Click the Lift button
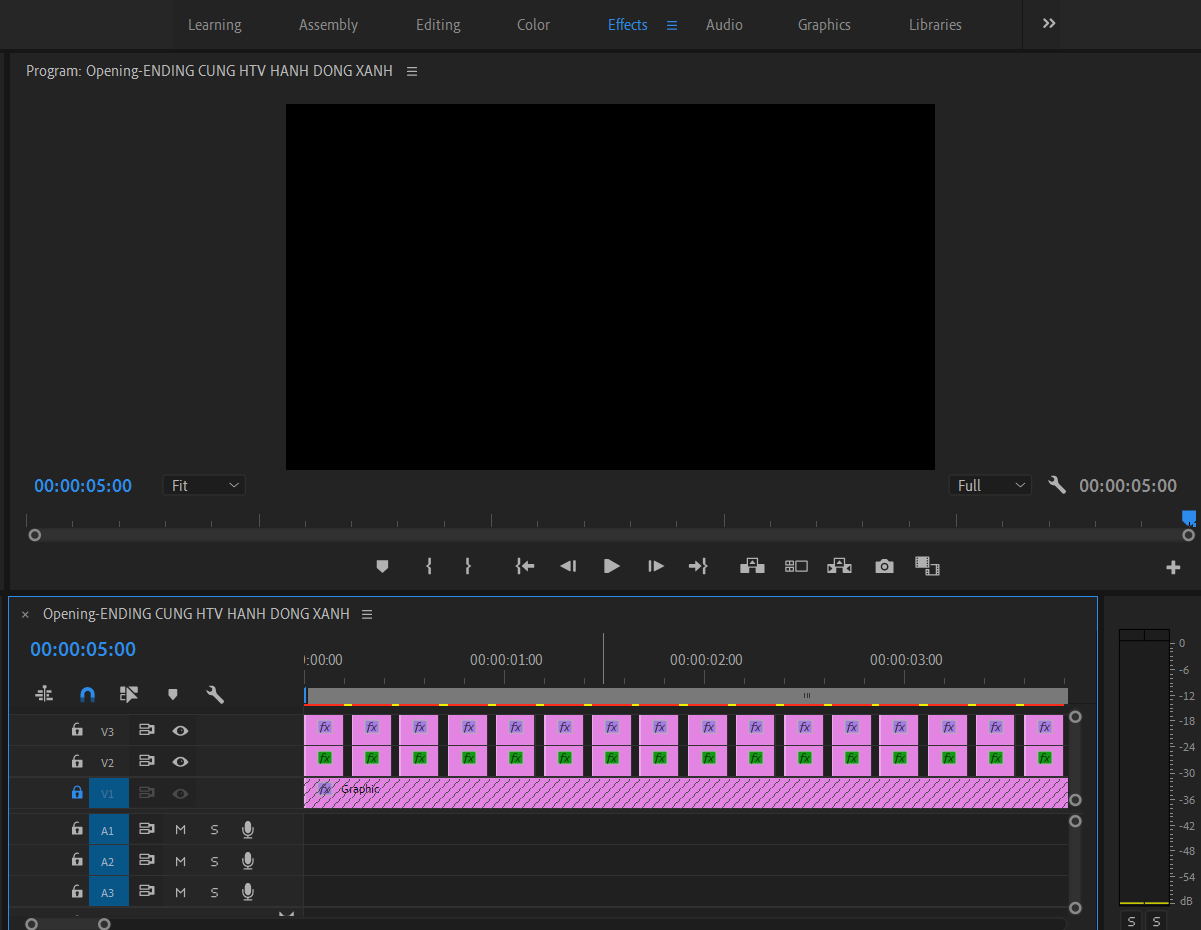The height and width of the screenshot is (930, 1201). click(x=752, y=566)
